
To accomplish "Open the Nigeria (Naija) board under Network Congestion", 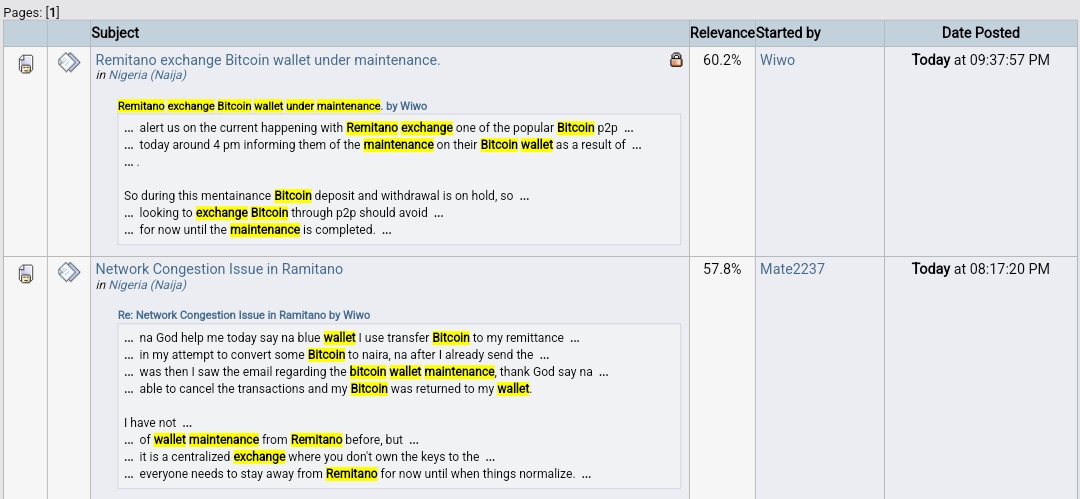I will coord(147,285).
